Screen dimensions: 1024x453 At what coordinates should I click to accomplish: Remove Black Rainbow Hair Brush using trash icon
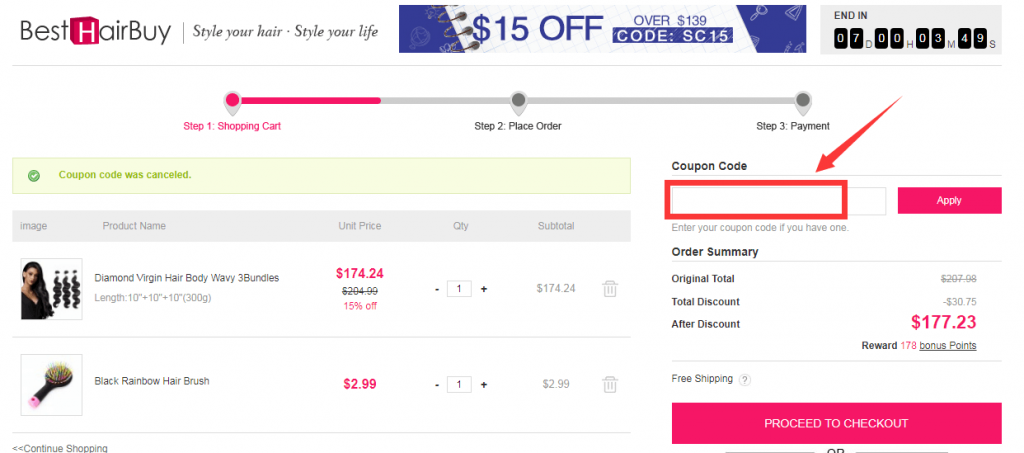tap(609, 384)
